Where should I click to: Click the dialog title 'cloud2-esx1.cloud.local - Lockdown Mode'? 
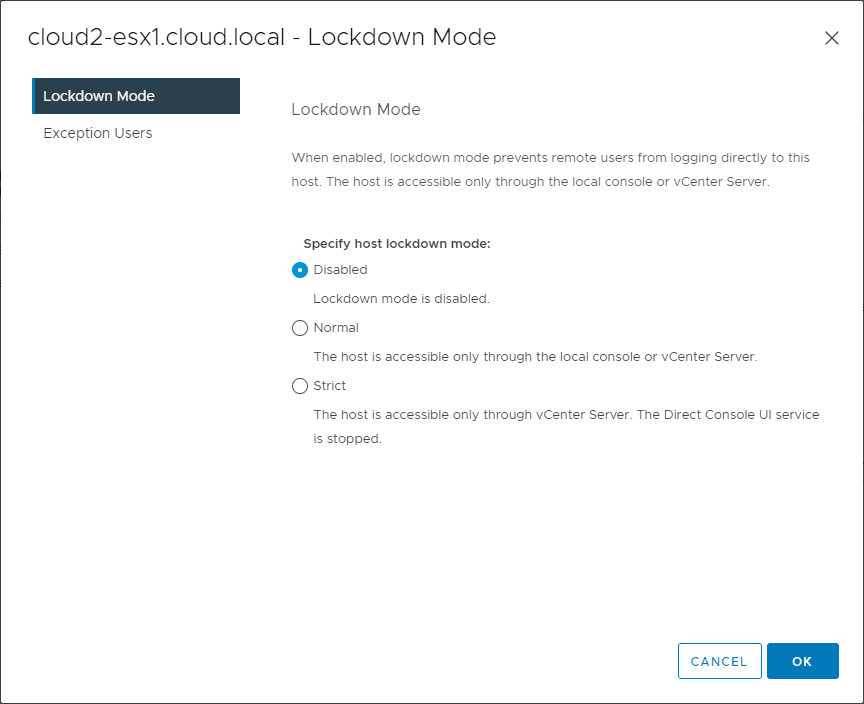(x=262, y=38)
